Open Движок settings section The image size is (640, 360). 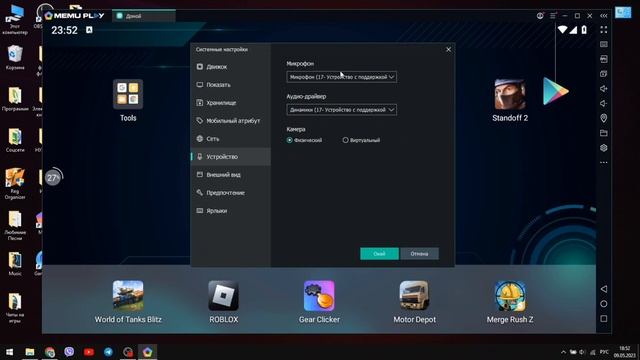(230, 67)
